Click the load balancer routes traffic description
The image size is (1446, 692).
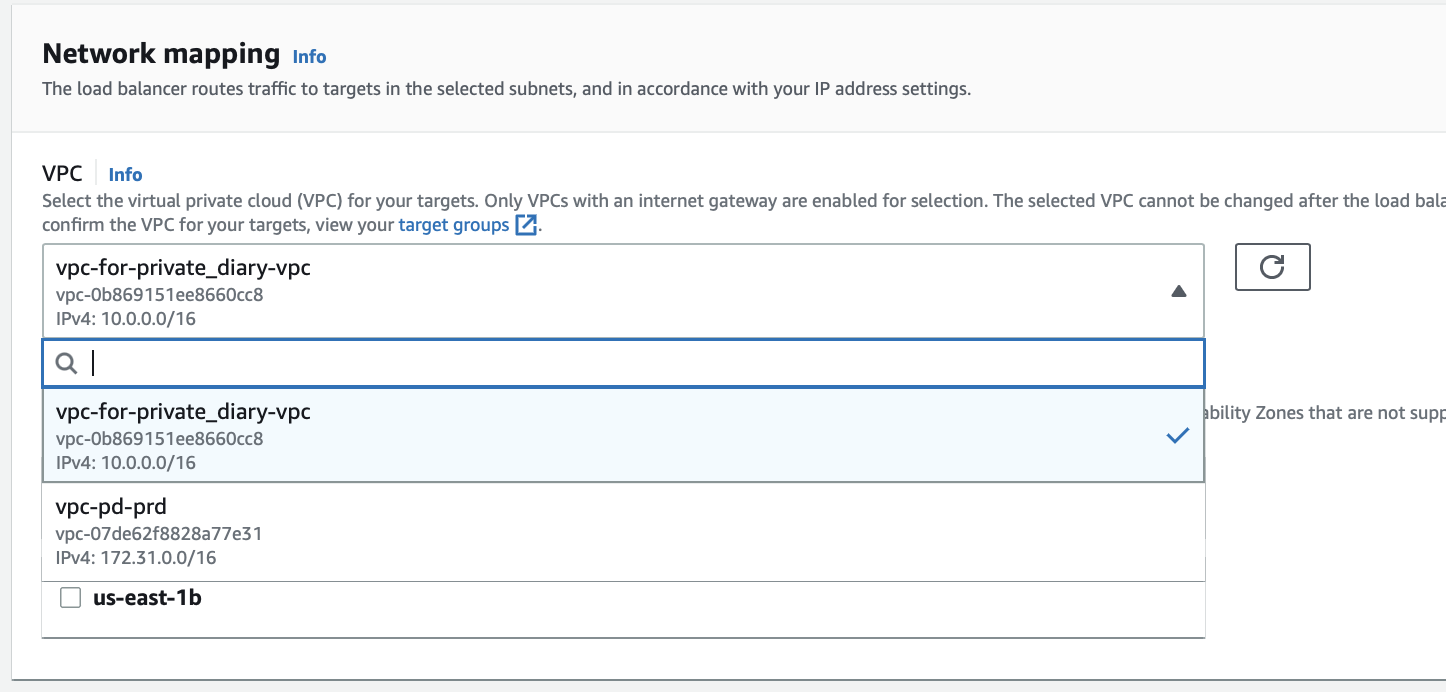click(506, 88)
